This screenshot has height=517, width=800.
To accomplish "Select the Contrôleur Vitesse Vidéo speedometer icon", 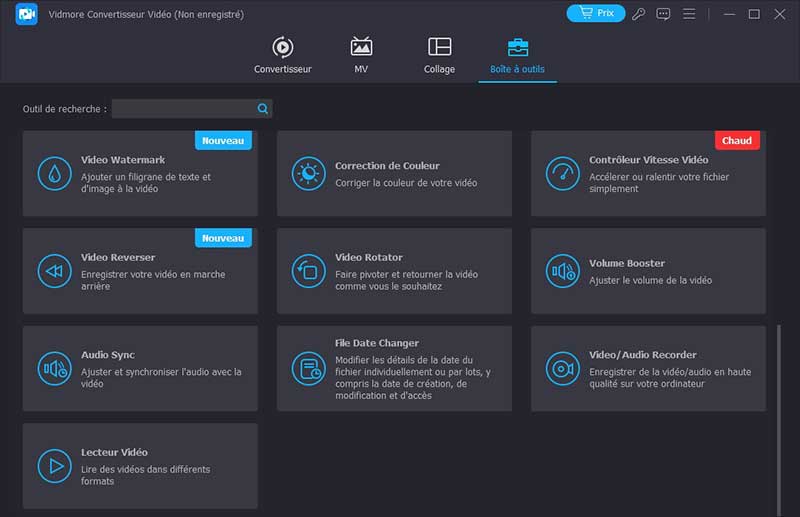I will click(x=562, y=174).
